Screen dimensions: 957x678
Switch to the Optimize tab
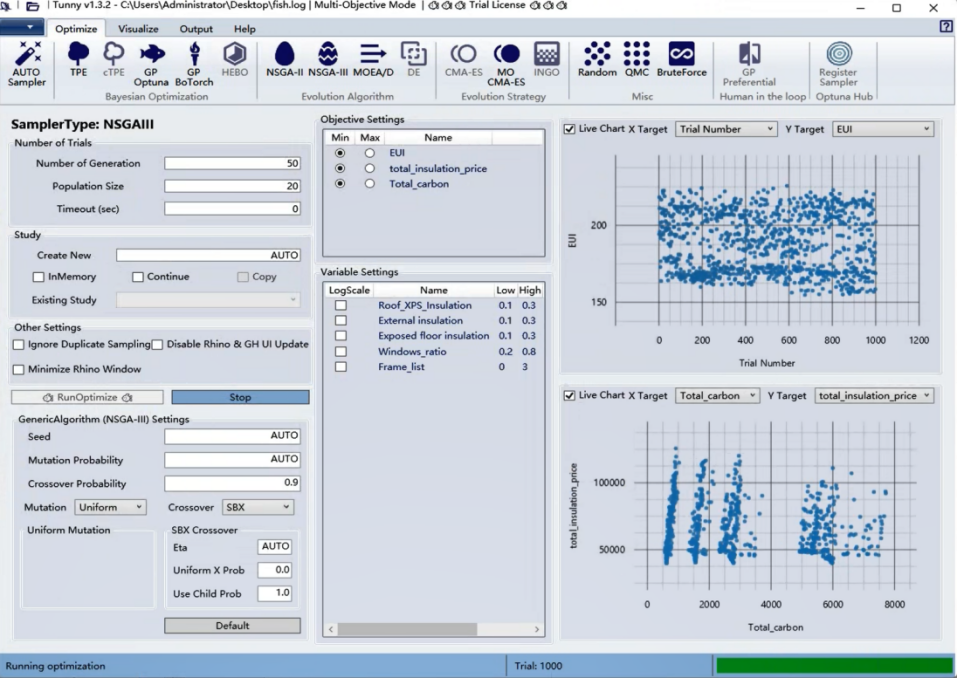76,29
